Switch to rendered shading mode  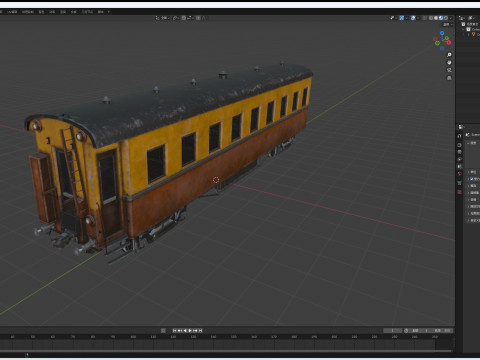click(x=446, y=18)
